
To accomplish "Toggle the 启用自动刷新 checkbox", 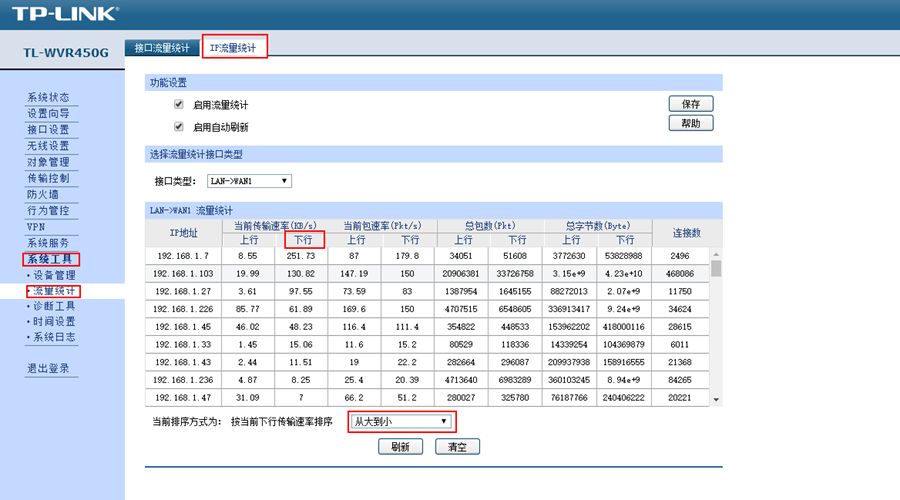I will (x=179, y=127).
